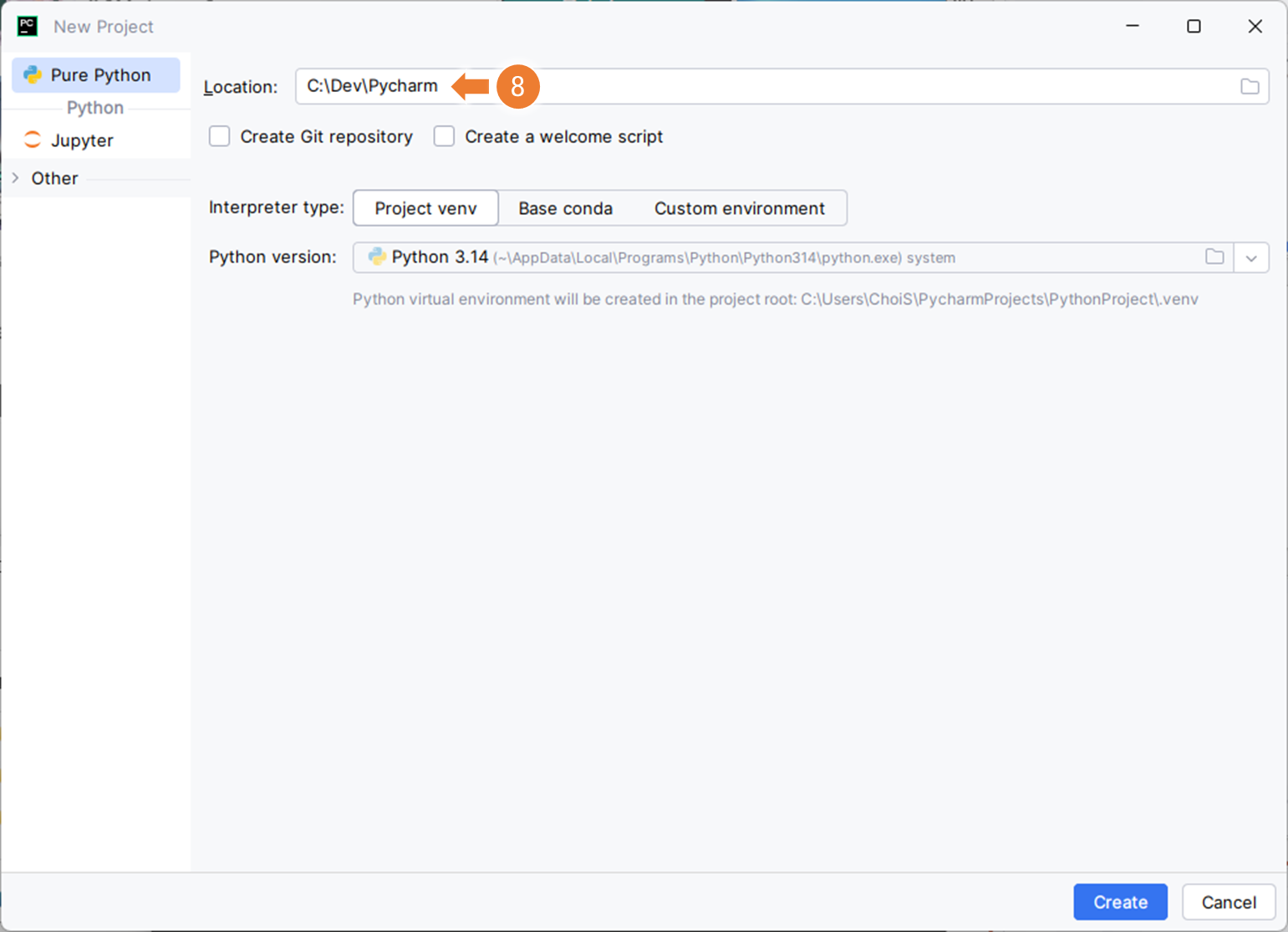Click the Python icon beside Pure Python

point(33,74)
